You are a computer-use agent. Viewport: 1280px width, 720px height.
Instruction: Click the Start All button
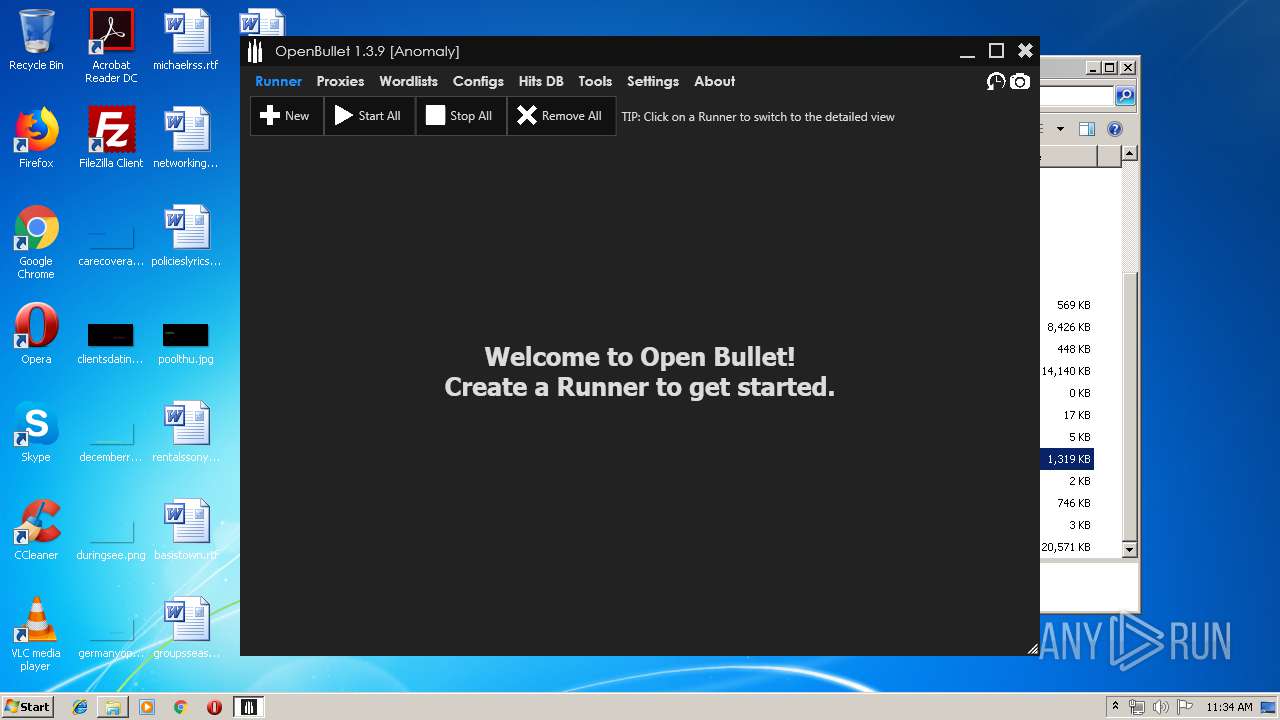point(368,116)
